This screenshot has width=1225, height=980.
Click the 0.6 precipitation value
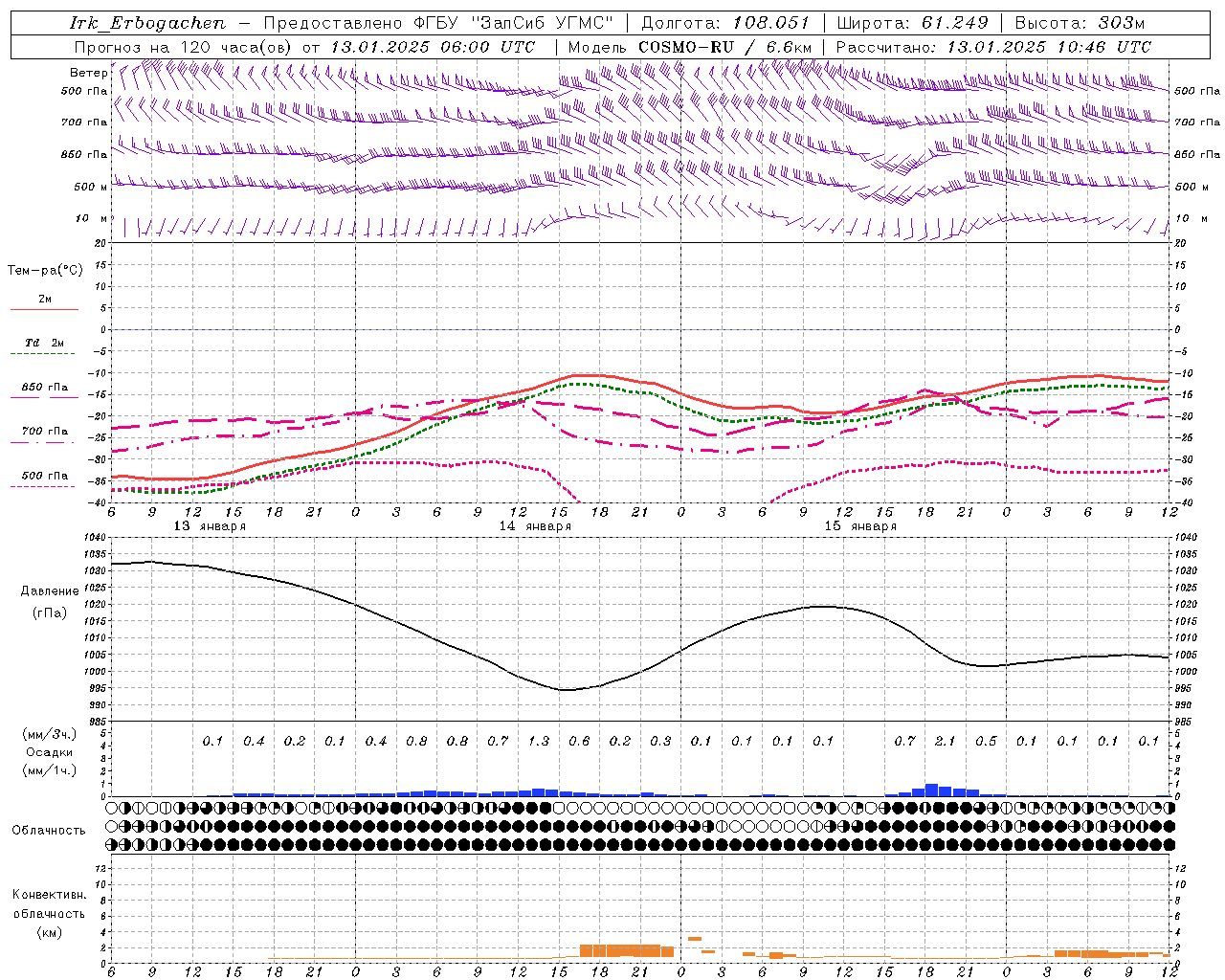[x=579, y=741]
